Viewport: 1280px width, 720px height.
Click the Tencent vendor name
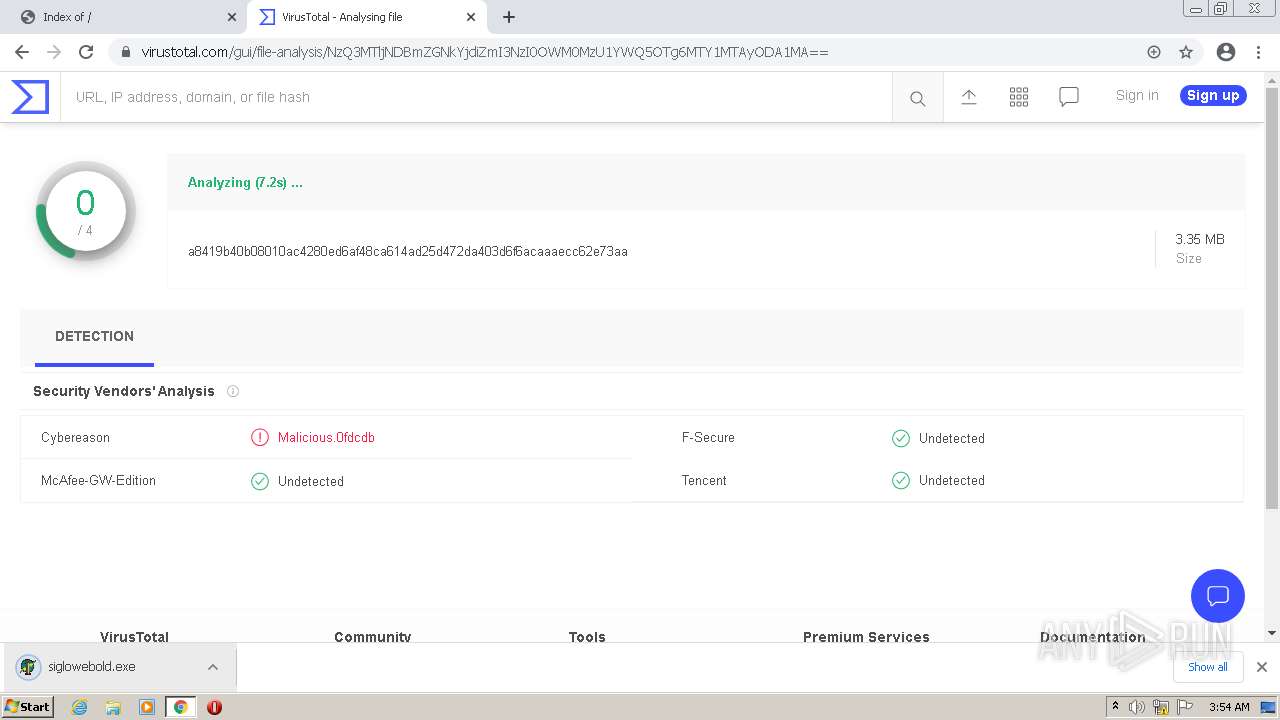[x=704, y=480]
